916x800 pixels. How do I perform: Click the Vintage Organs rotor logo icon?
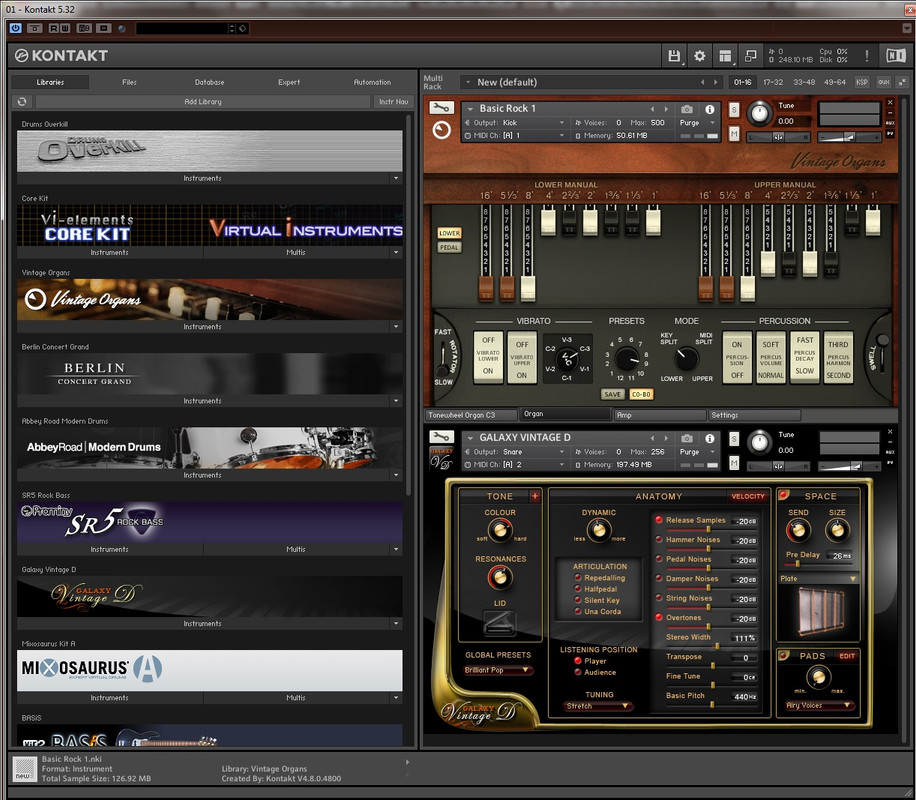tap(442, 130)
